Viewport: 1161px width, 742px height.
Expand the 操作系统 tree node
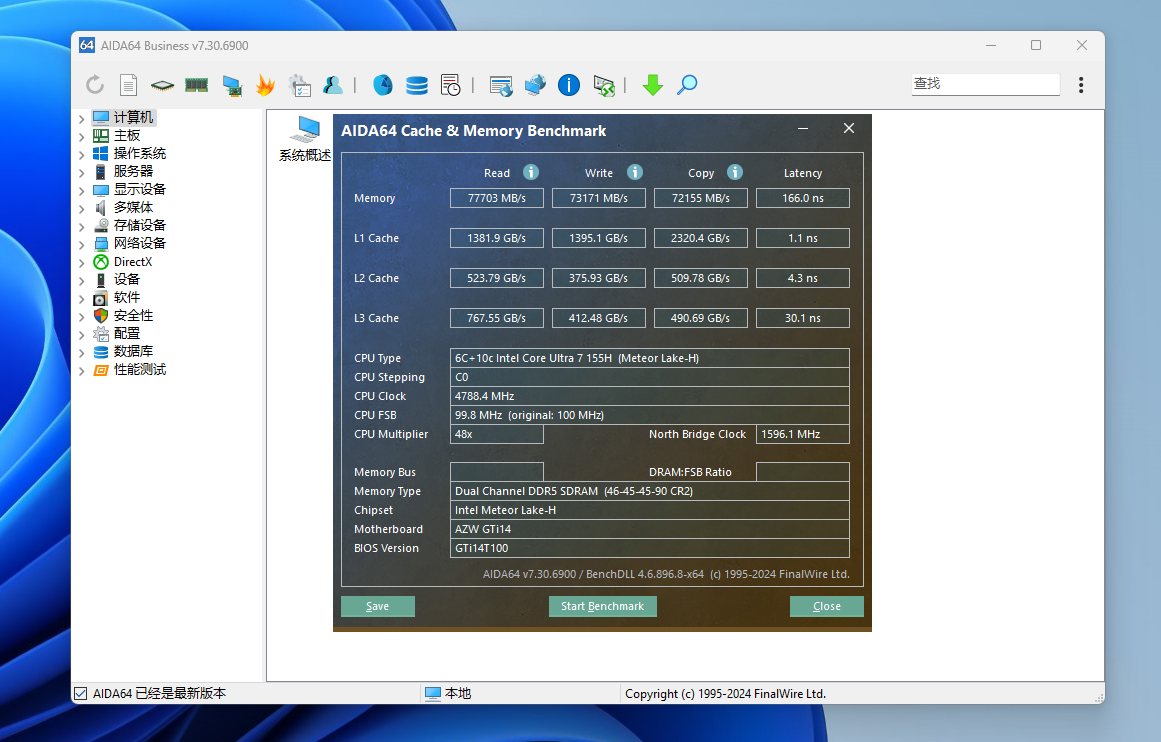point(81,154)
